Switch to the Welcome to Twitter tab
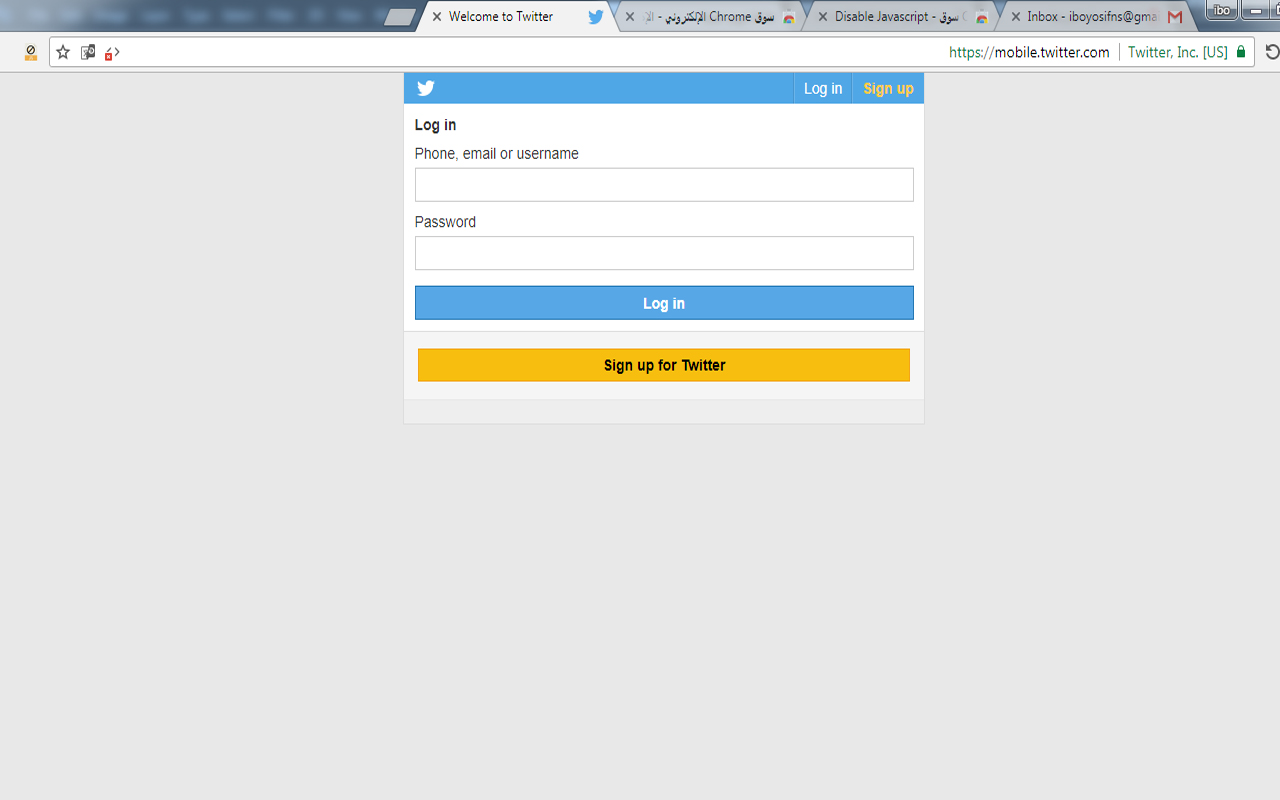Image resolution: width=1280 pixels, height=800 pixels. point(515,17)
